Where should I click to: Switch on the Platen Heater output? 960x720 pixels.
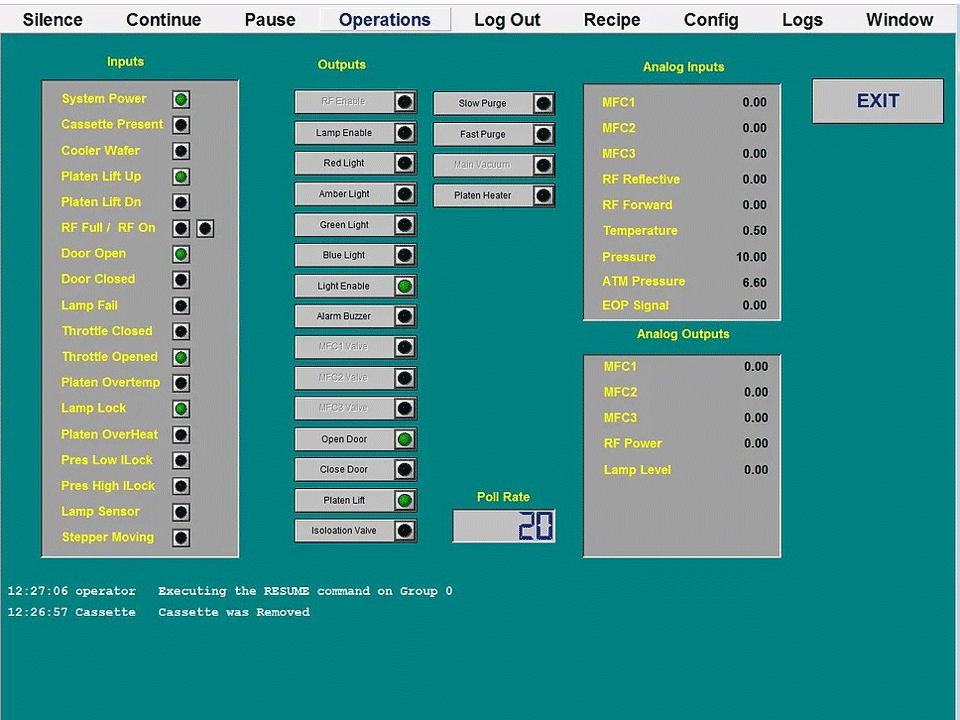click(x=493, y=196)
